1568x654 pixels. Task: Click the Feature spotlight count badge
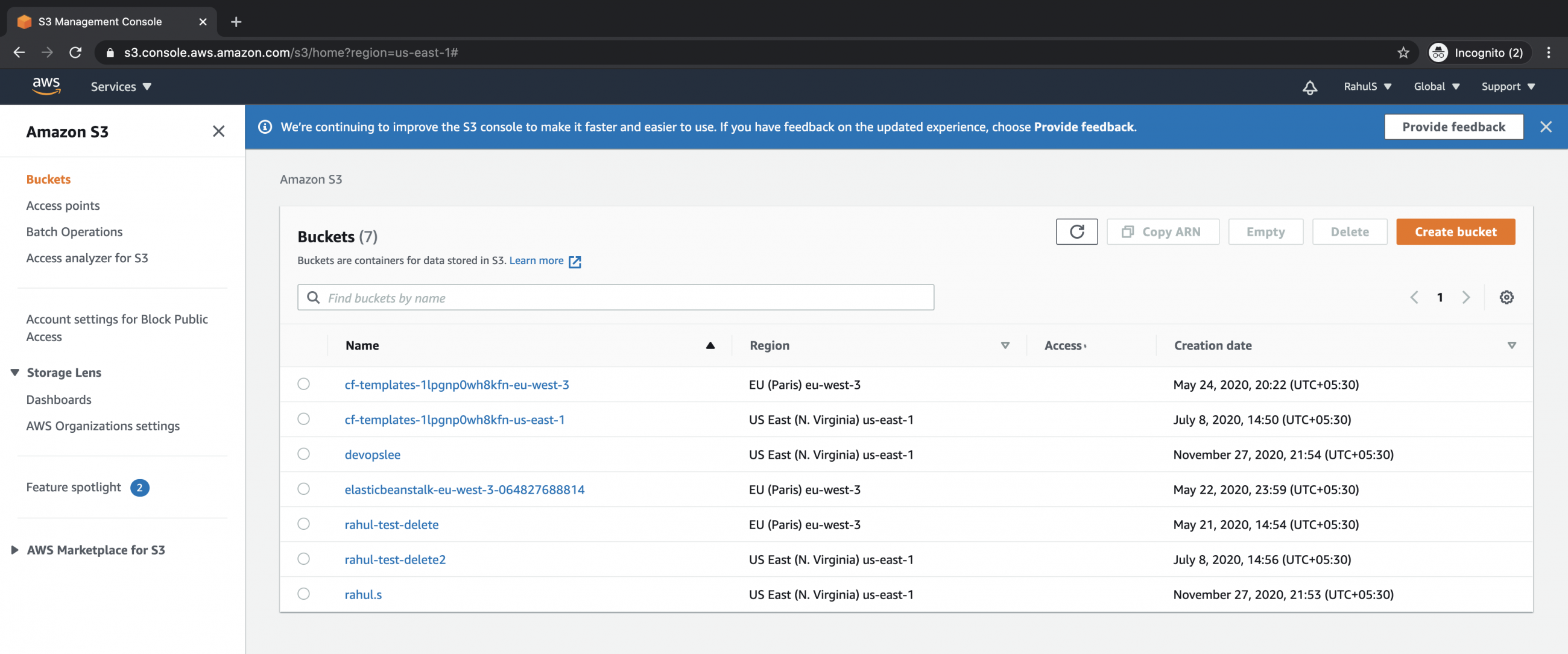tap(139, 488)
